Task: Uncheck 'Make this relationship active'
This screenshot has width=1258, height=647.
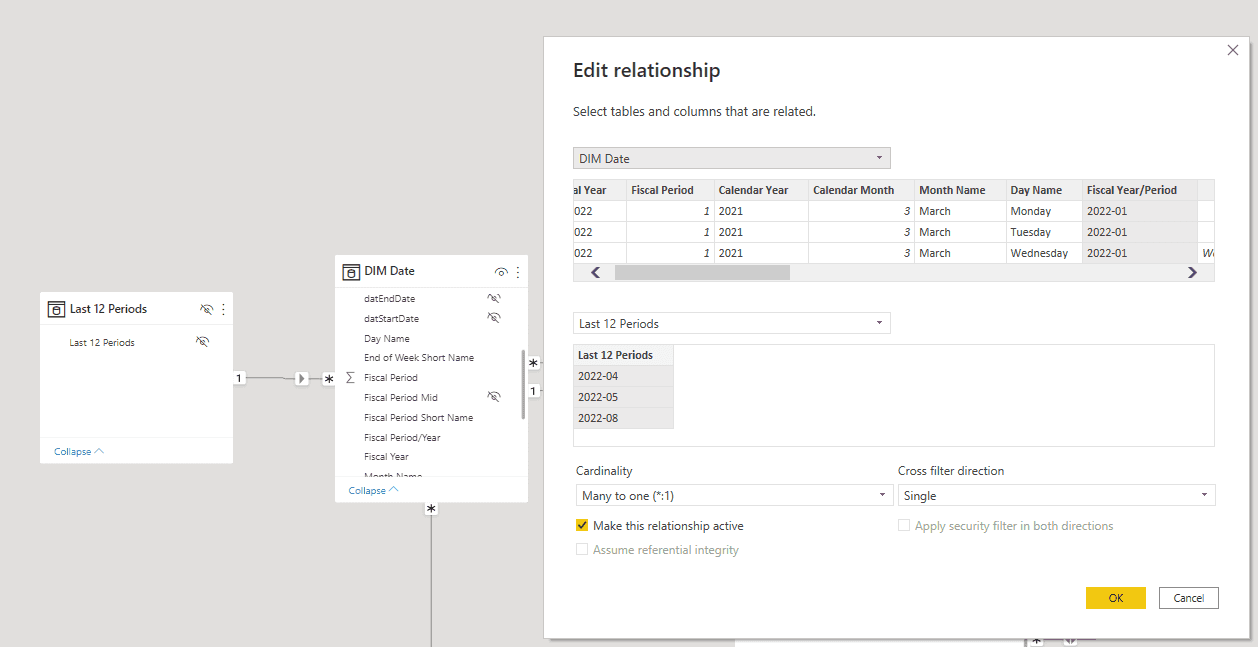Action: pyautogui.click(x=581, y=525)
